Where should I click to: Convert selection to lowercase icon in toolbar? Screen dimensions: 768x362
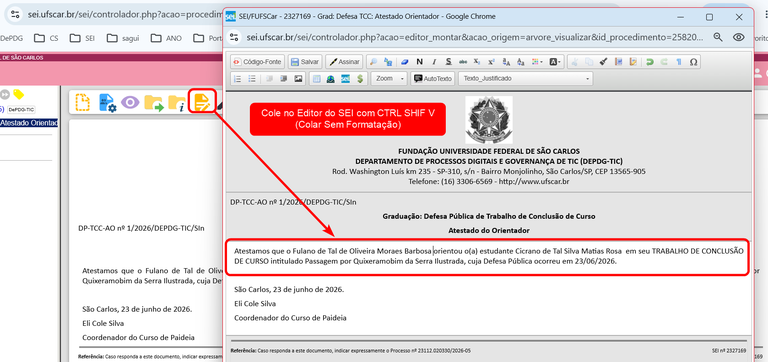521,62
